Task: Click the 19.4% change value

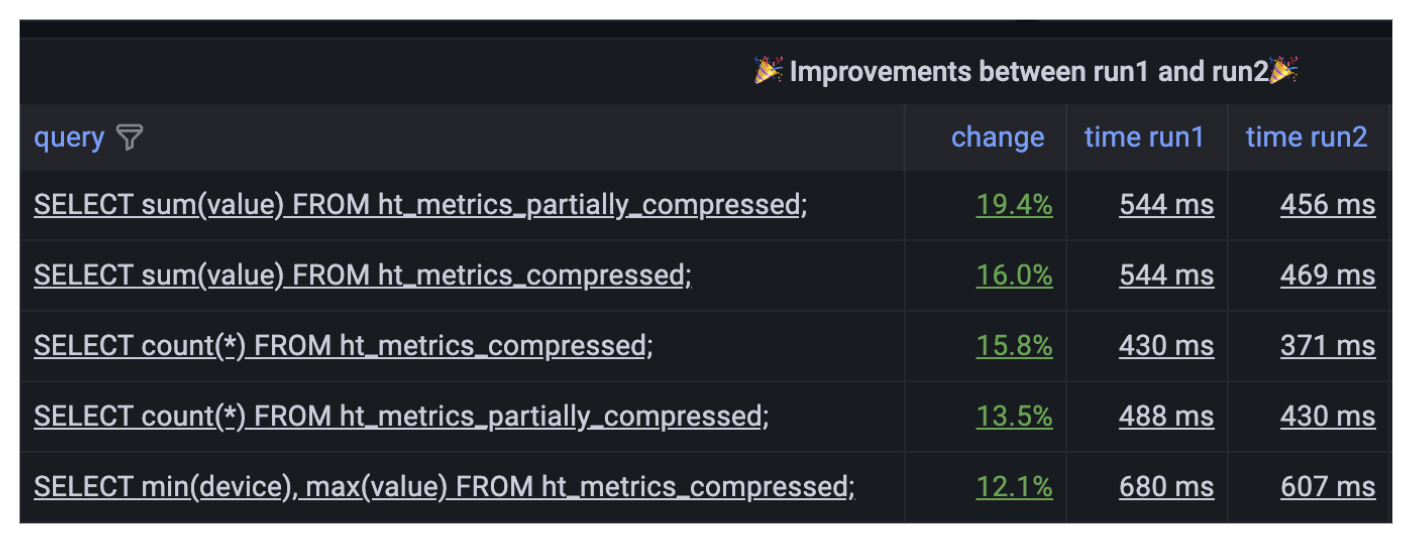Action: 1014,205
